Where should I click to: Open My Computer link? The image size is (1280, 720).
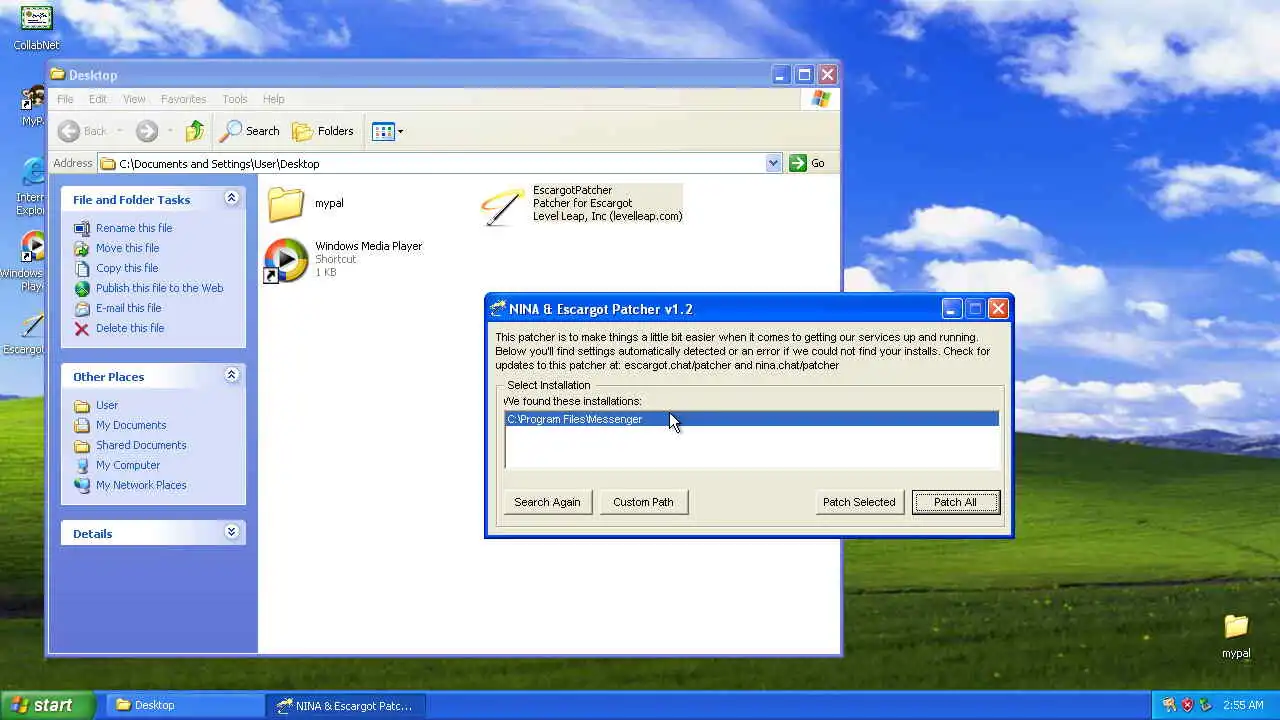click(128, 465)
